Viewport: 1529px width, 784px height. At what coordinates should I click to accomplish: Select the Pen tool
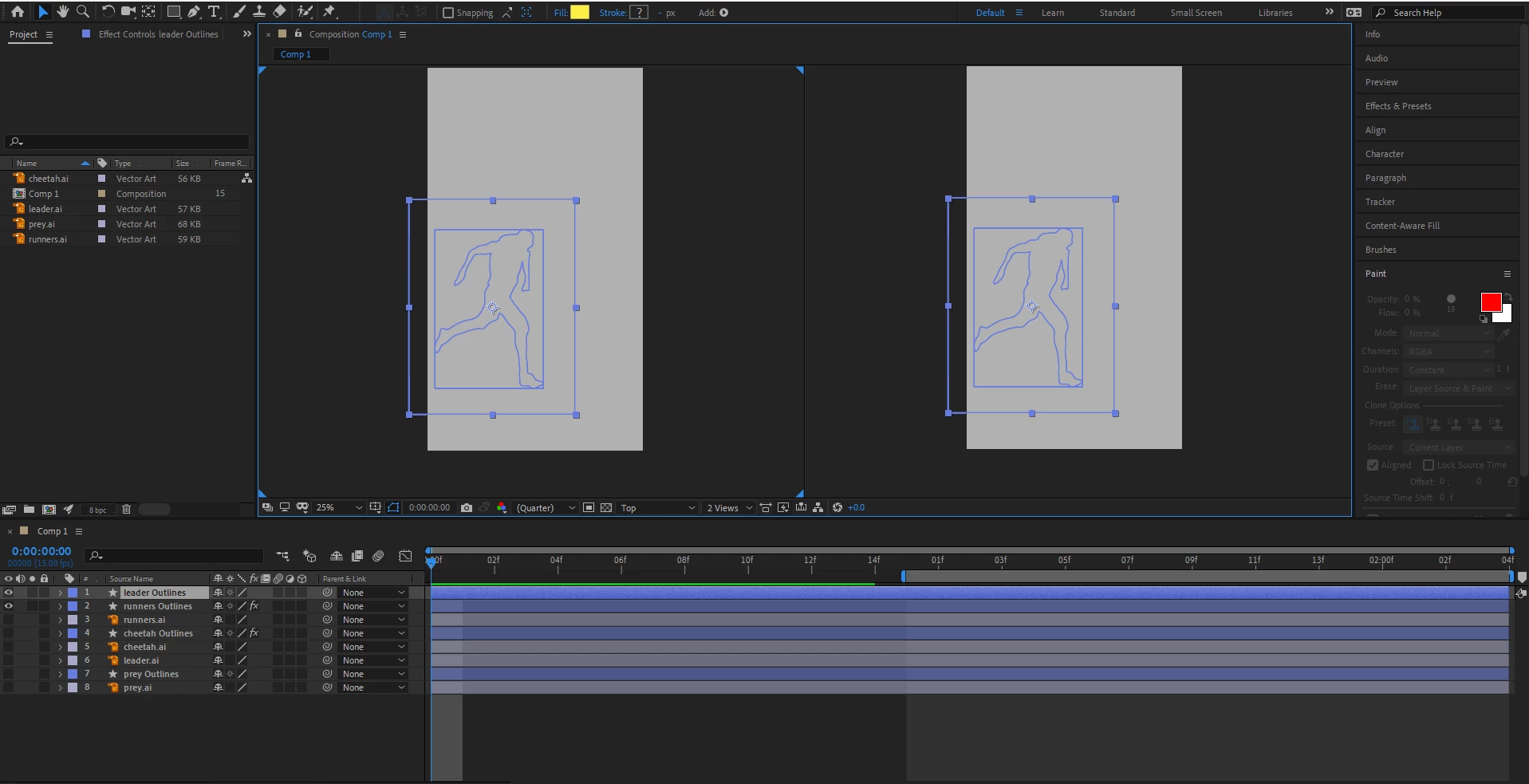point(194,12)
